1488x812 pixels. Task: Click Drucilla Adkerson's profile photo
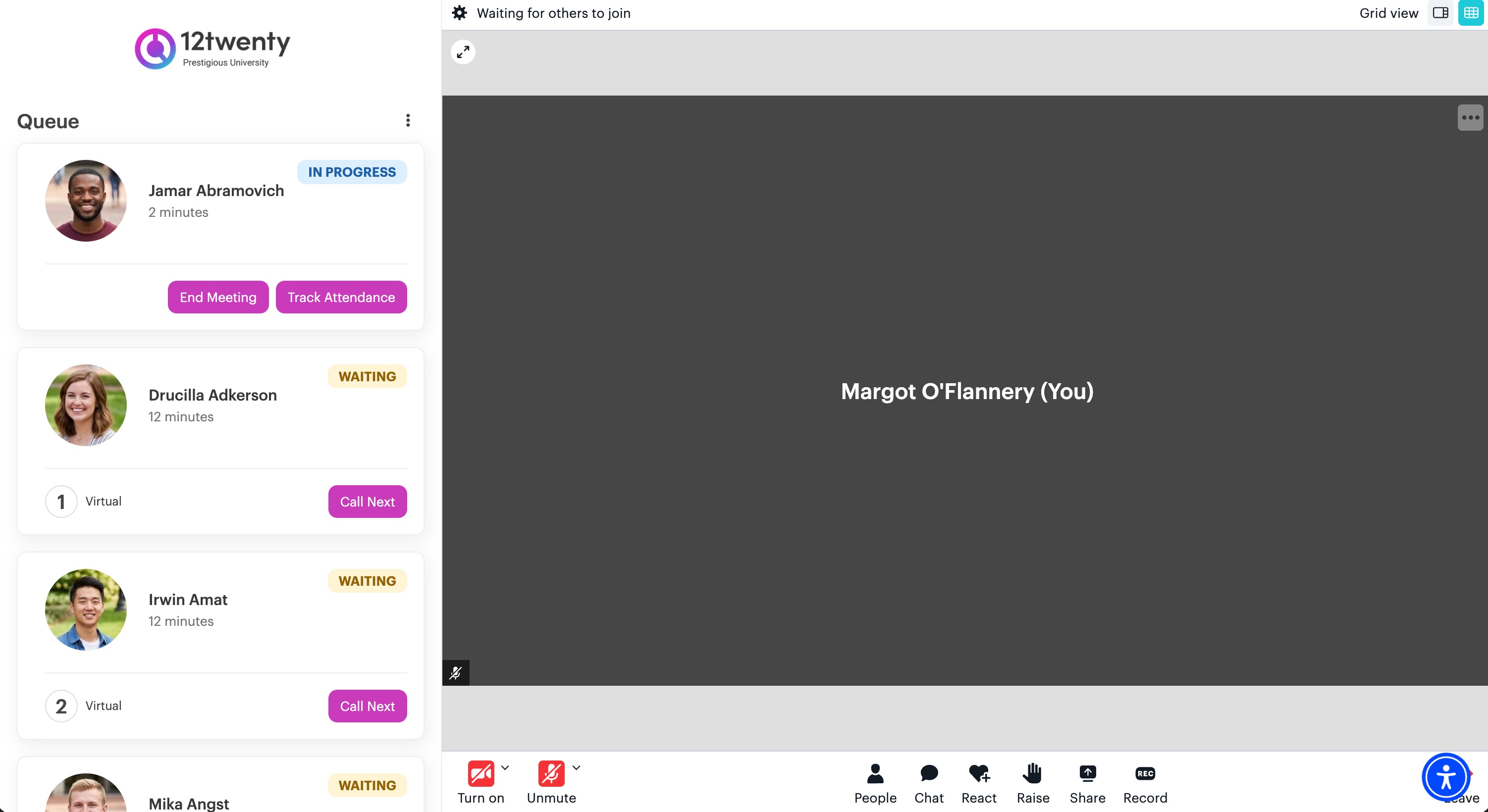click(86, 405)
